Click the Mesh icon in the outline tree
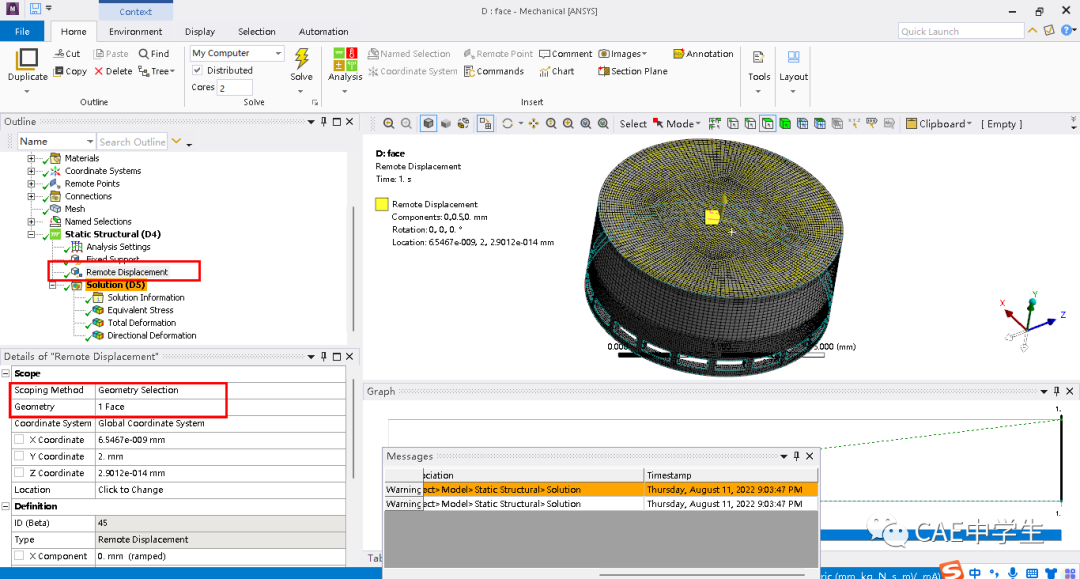The width and height of the screenshot is (1080, 579). 56,209
